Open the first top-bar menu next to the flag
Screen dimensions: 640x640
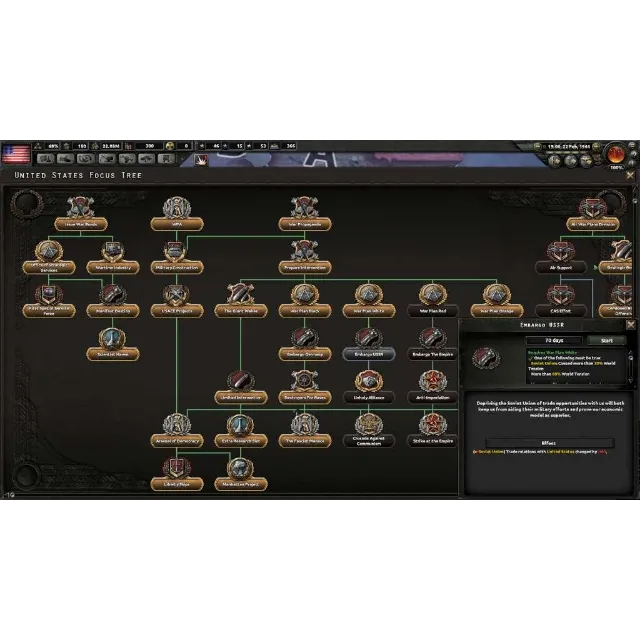tap(45, 159)
